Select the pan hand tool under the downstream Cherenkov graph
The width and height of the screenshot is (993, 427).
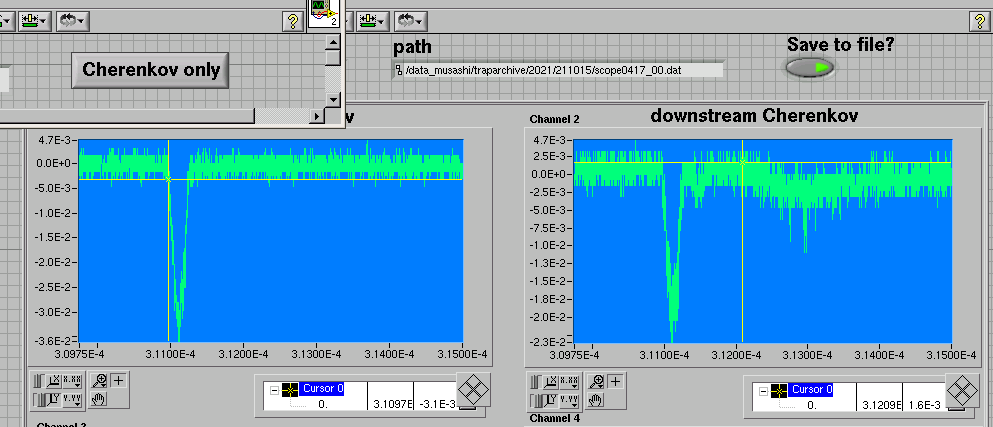(x=597, y=400)
